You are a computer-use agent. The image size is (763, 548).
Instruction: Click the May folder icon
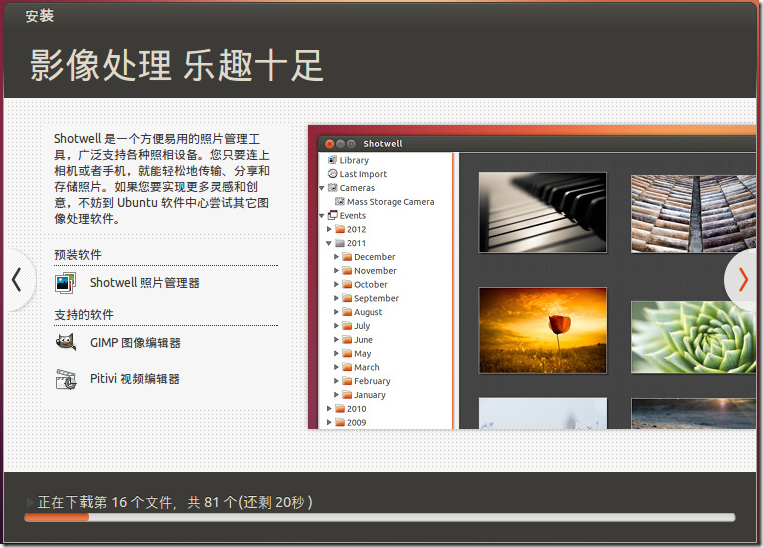coord(347,353)
